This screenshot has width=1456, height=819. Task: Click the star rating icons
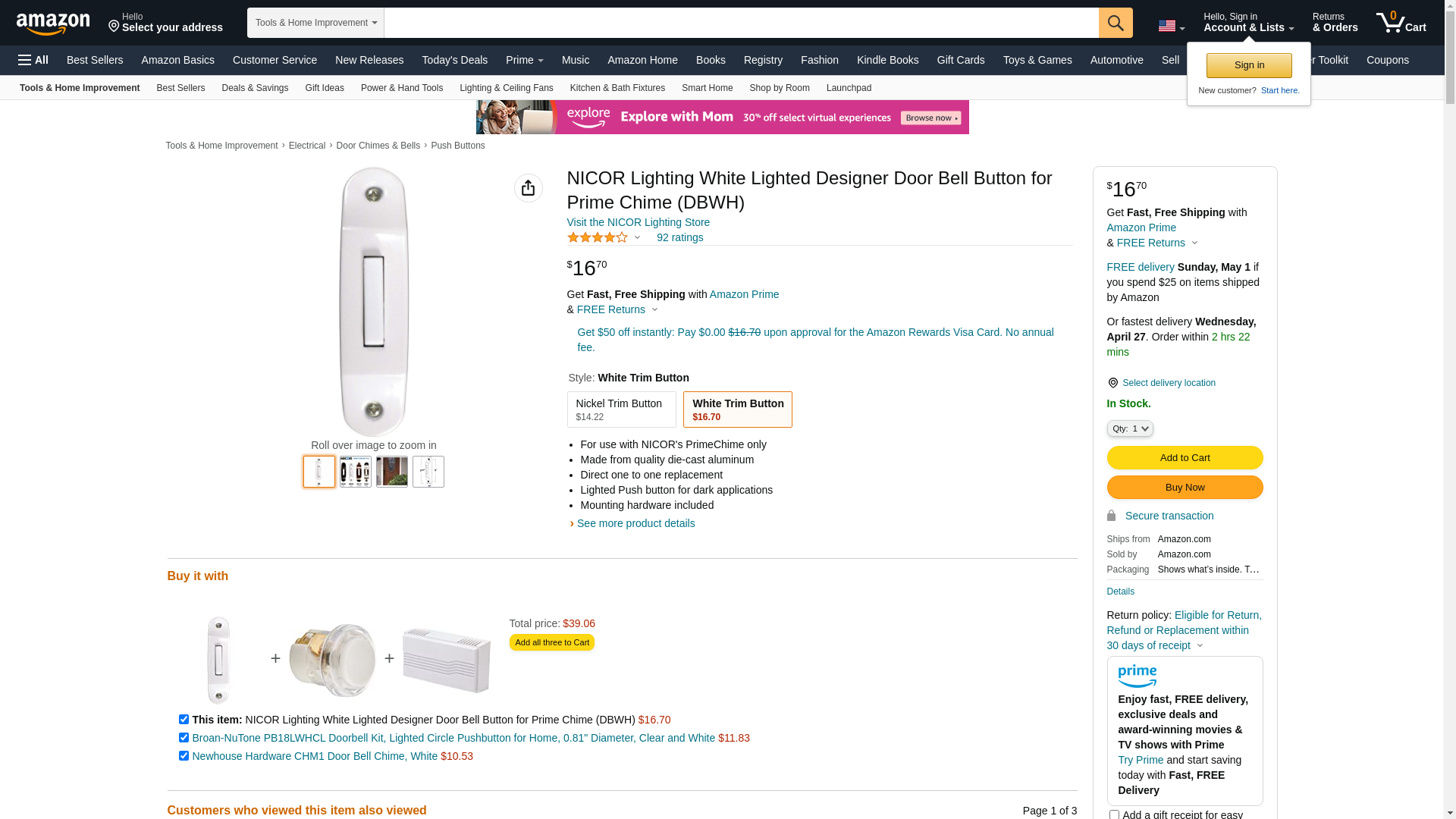[598, 238]
